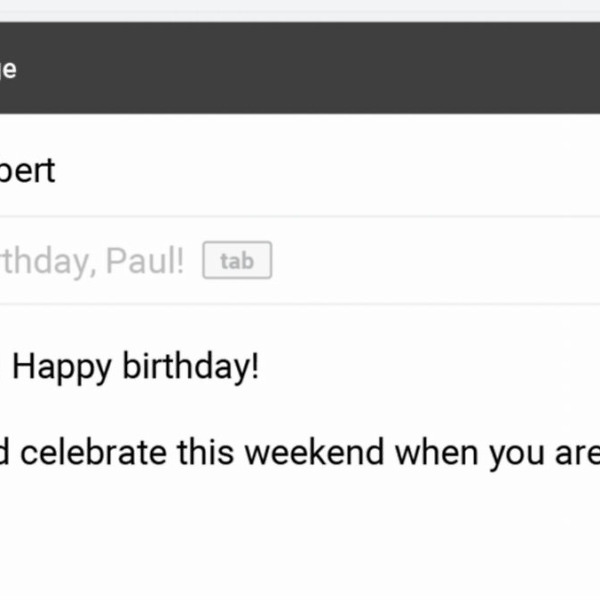Click the light strip above the compose header
Screen dimensions: 600x600
pos(300,8)
